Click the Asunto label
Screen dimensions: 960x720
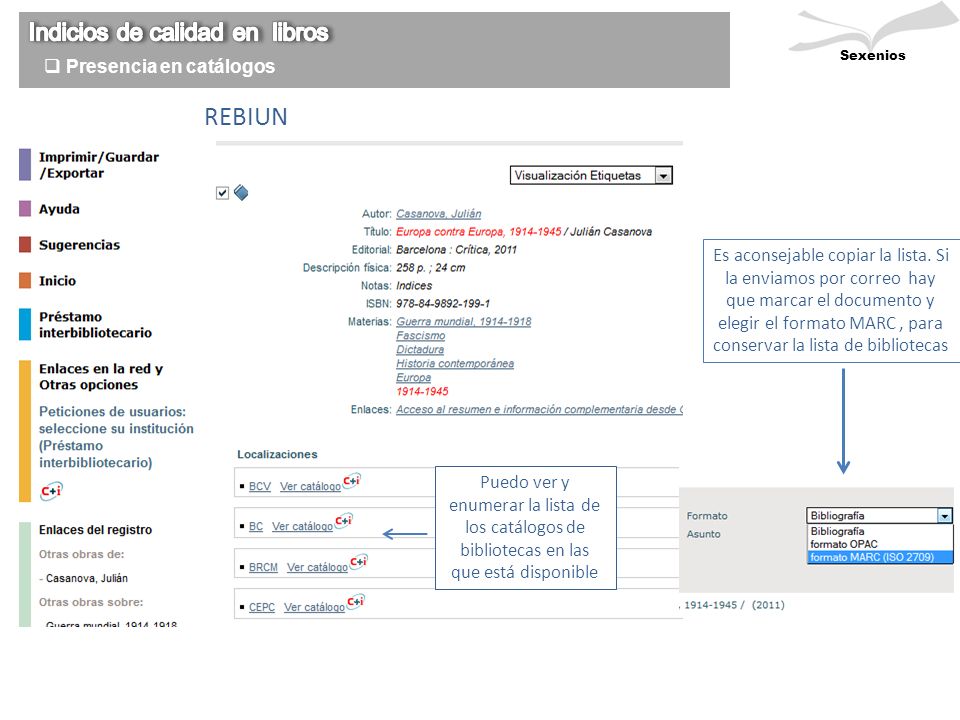point(703,534)
